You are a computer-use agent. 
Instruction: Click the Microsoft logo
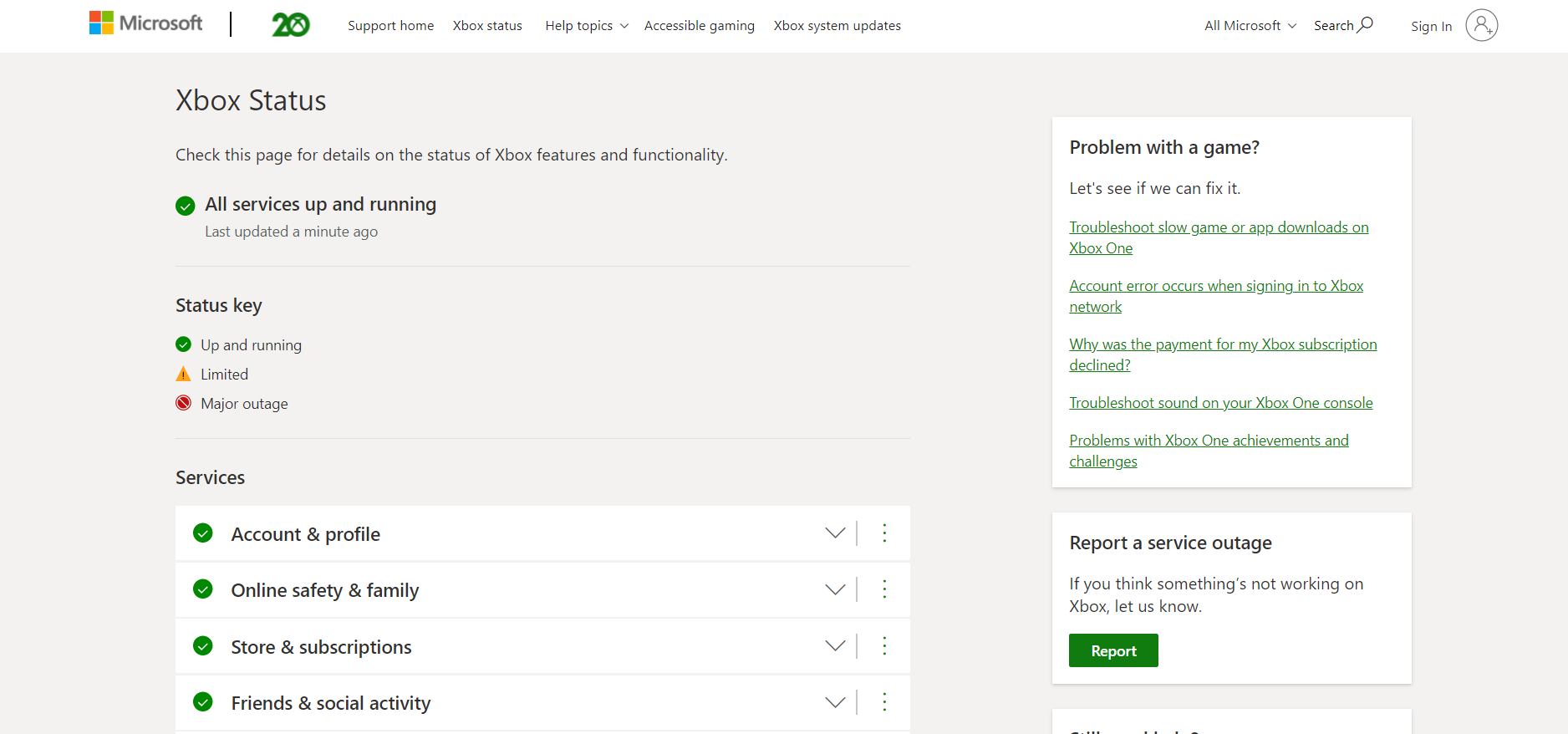click(145, 23)
